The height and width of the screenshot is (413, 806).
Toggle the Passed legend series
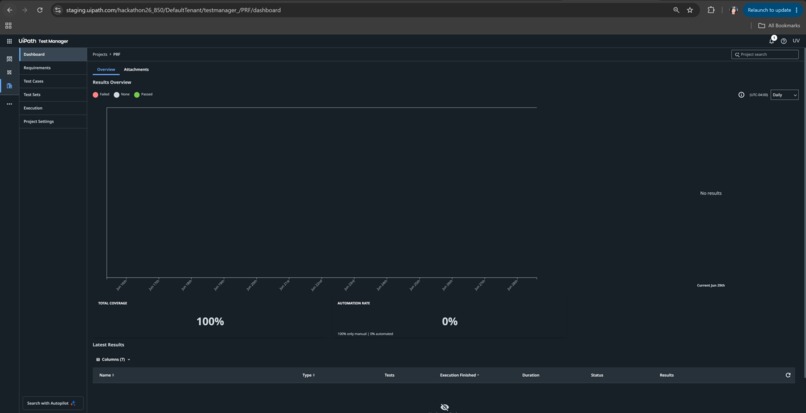pos(143,95)
